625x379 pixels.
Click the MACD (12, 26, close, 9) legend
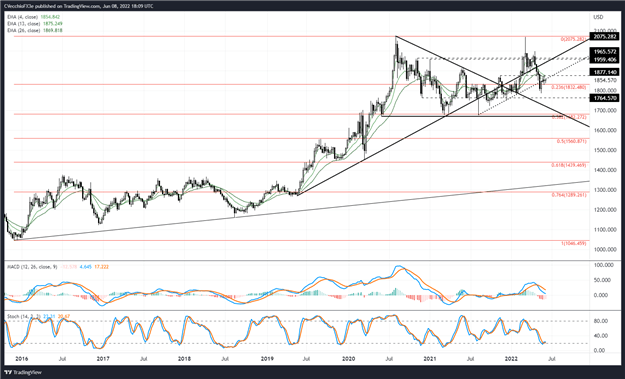click(33, 266)
